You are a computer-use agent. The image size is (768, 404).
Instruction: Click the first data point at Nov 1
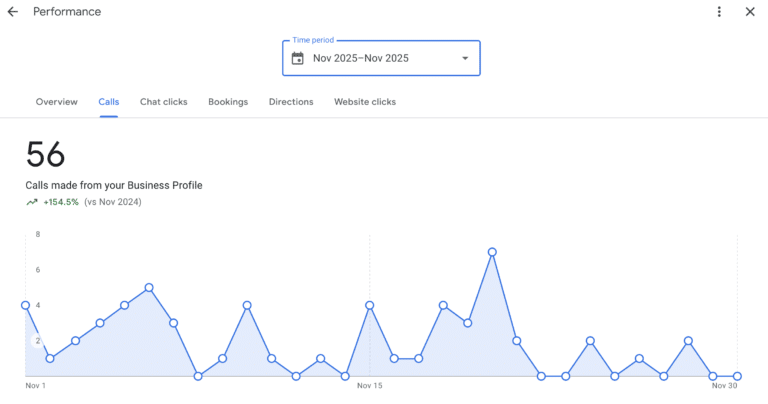[26, 305]
